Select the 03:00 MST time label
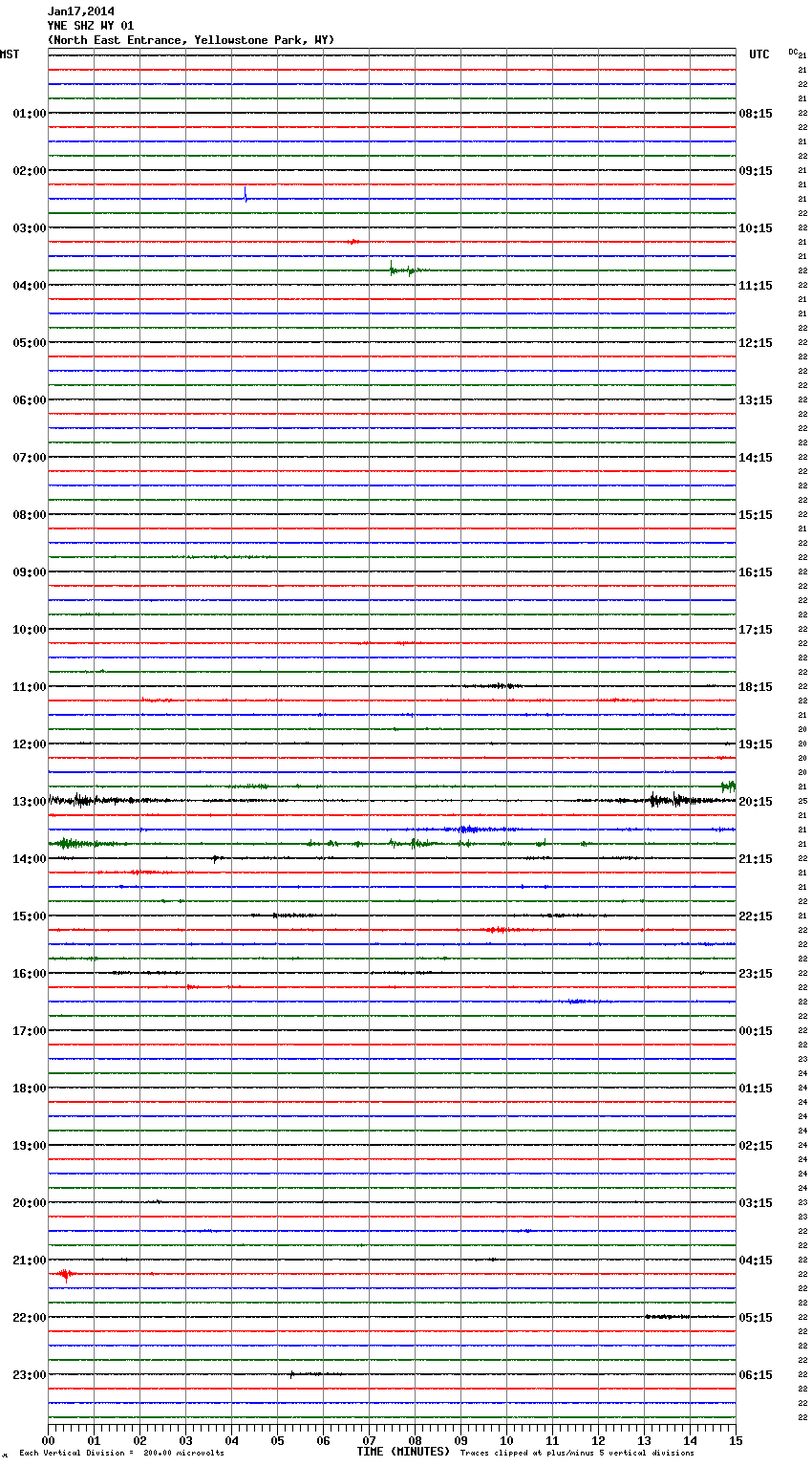The width and height of the screenshot is (812, 1466). pyautogui.click(x=29, y=228)
